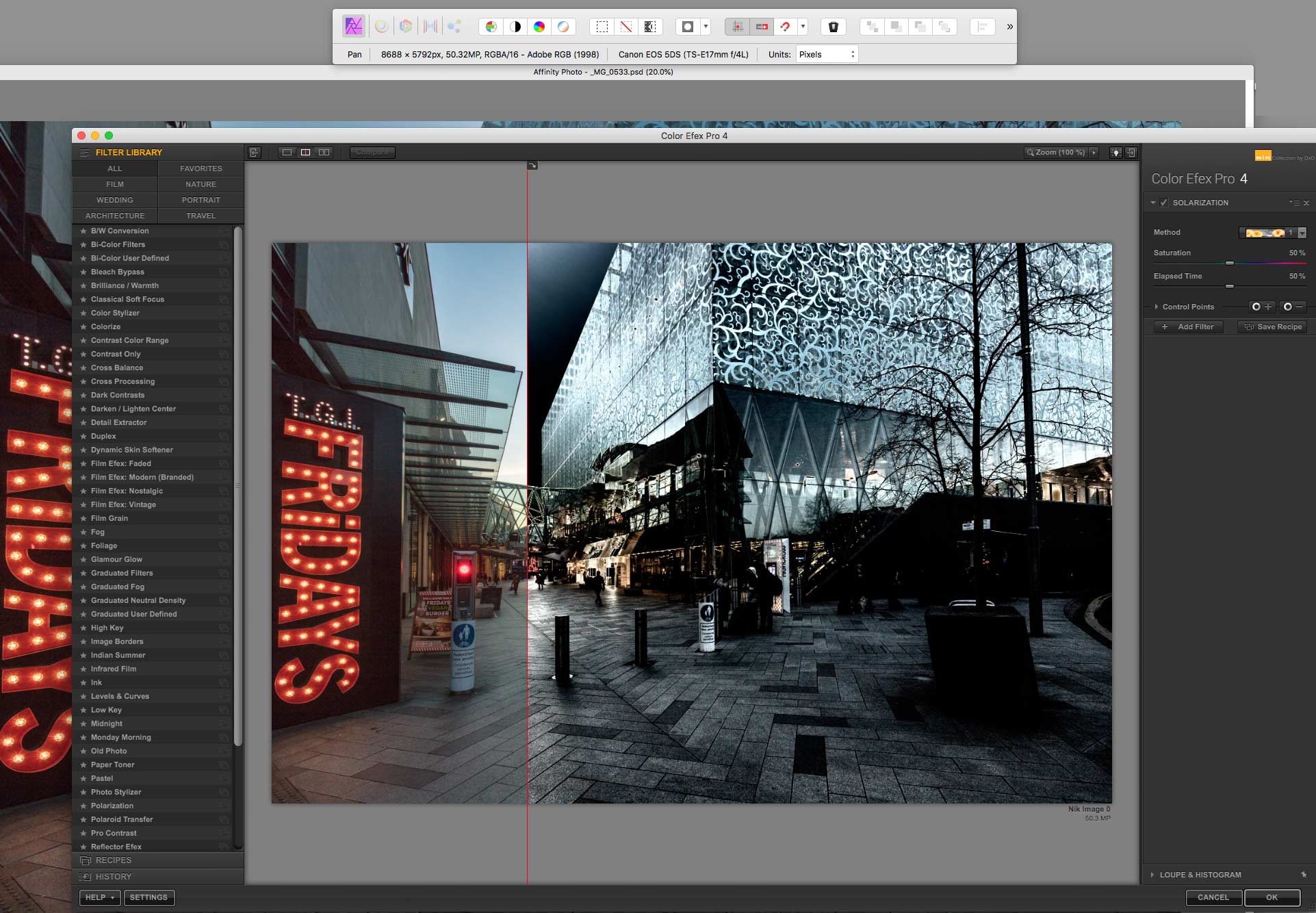Apply Auto Contrast in Affinity toolbar
The width and height of the screenshot is (1316, 913).
pos(515,27)
